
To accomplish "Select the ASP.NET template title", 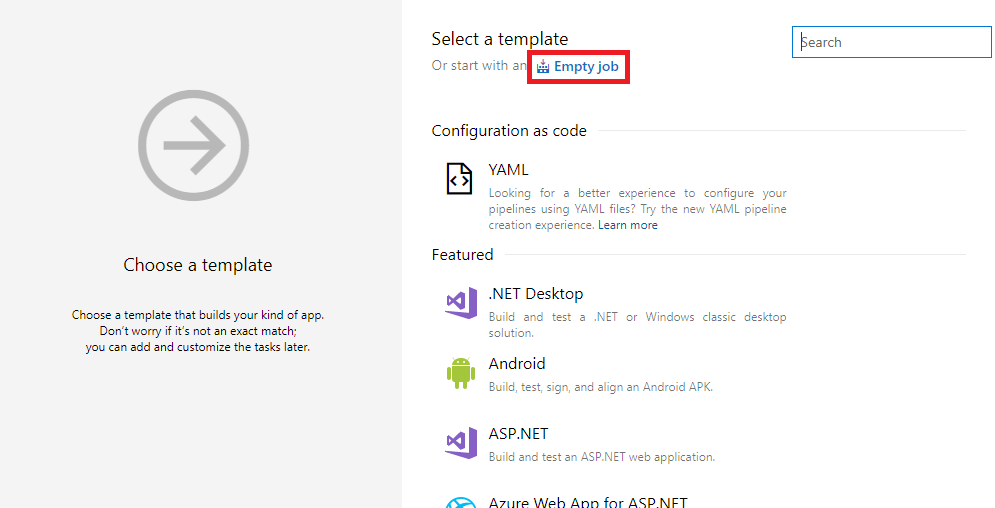I will pyautogui.click(x=518, y=434).
